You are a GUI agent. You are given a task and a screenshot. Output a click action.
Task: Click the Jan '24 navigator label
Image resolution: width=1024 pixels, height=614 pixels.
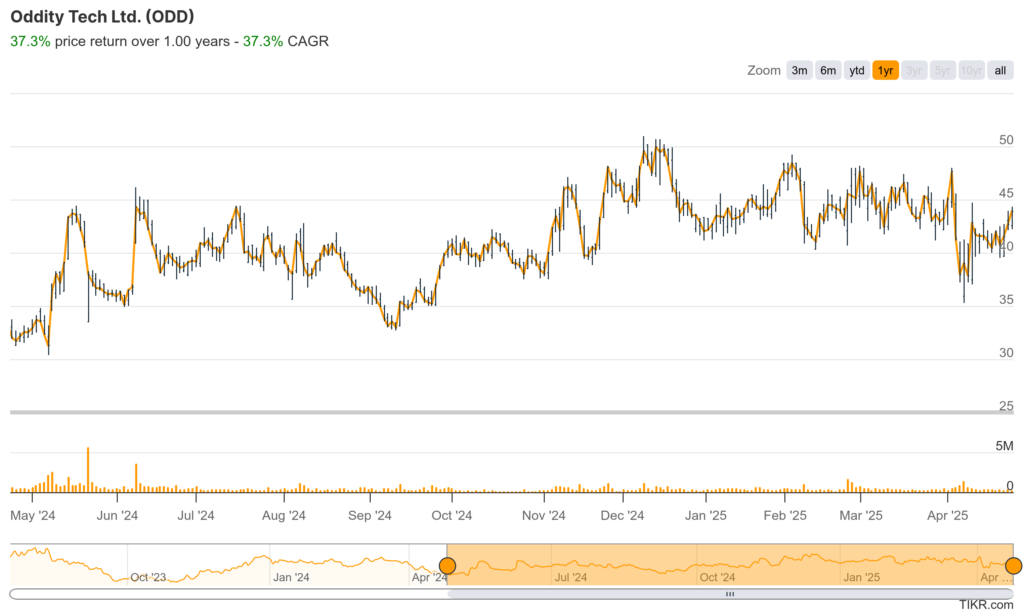pos(291,577)
